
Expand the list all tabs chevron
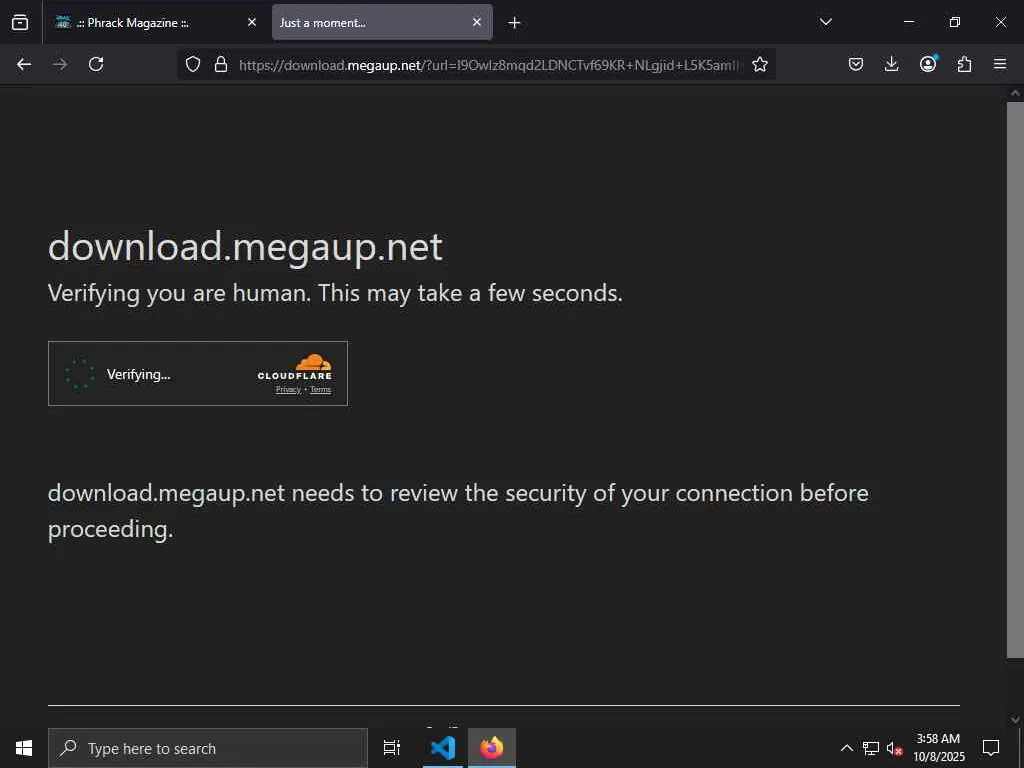825,22
